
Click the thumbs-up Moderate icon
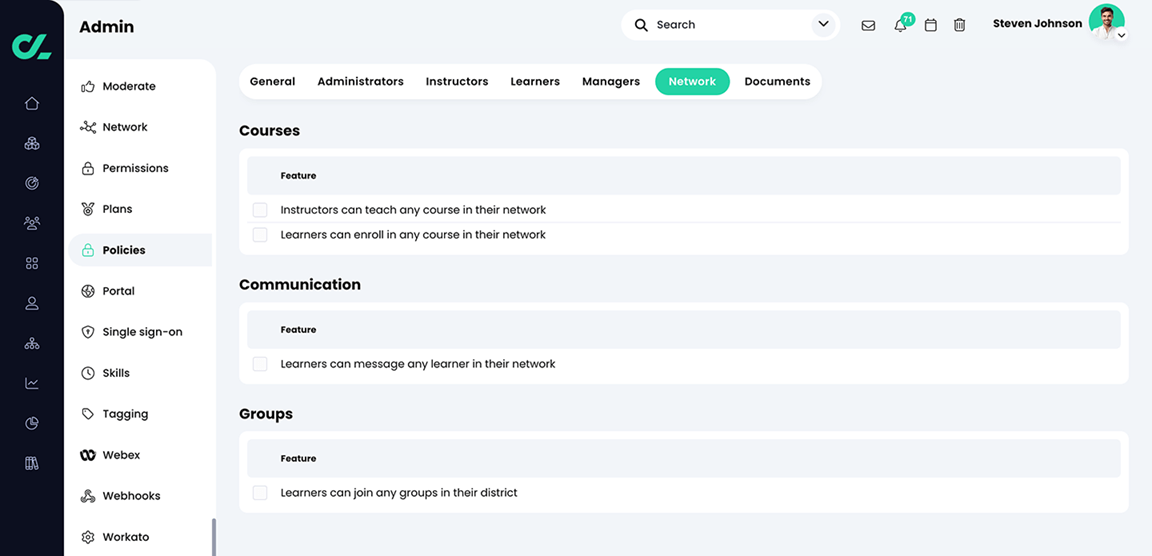tap(88, 86)
